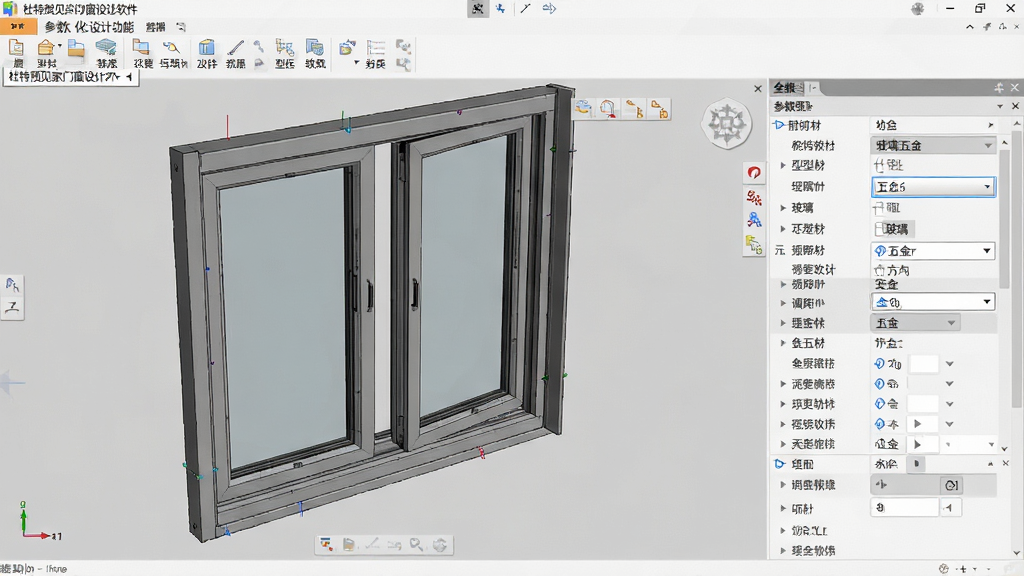This screenshot has width=1024, height=576.
Task: Click the red circular arrow sidebar icon
Action: (754, 172)
